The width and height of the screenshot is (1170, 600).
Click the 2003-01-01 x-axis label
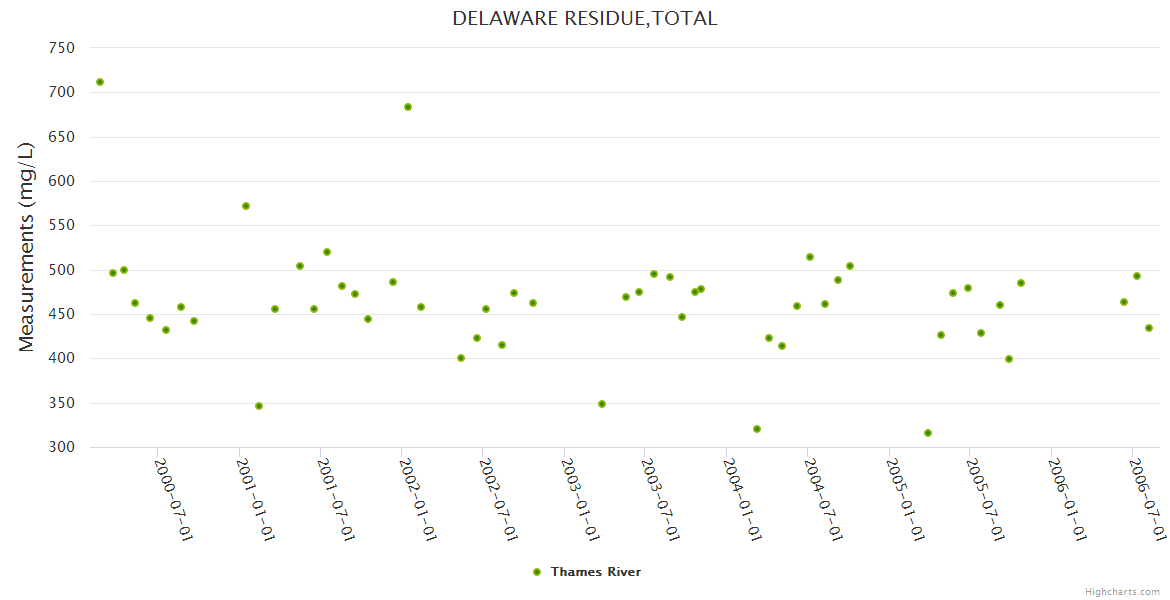(x=580, y=499)
